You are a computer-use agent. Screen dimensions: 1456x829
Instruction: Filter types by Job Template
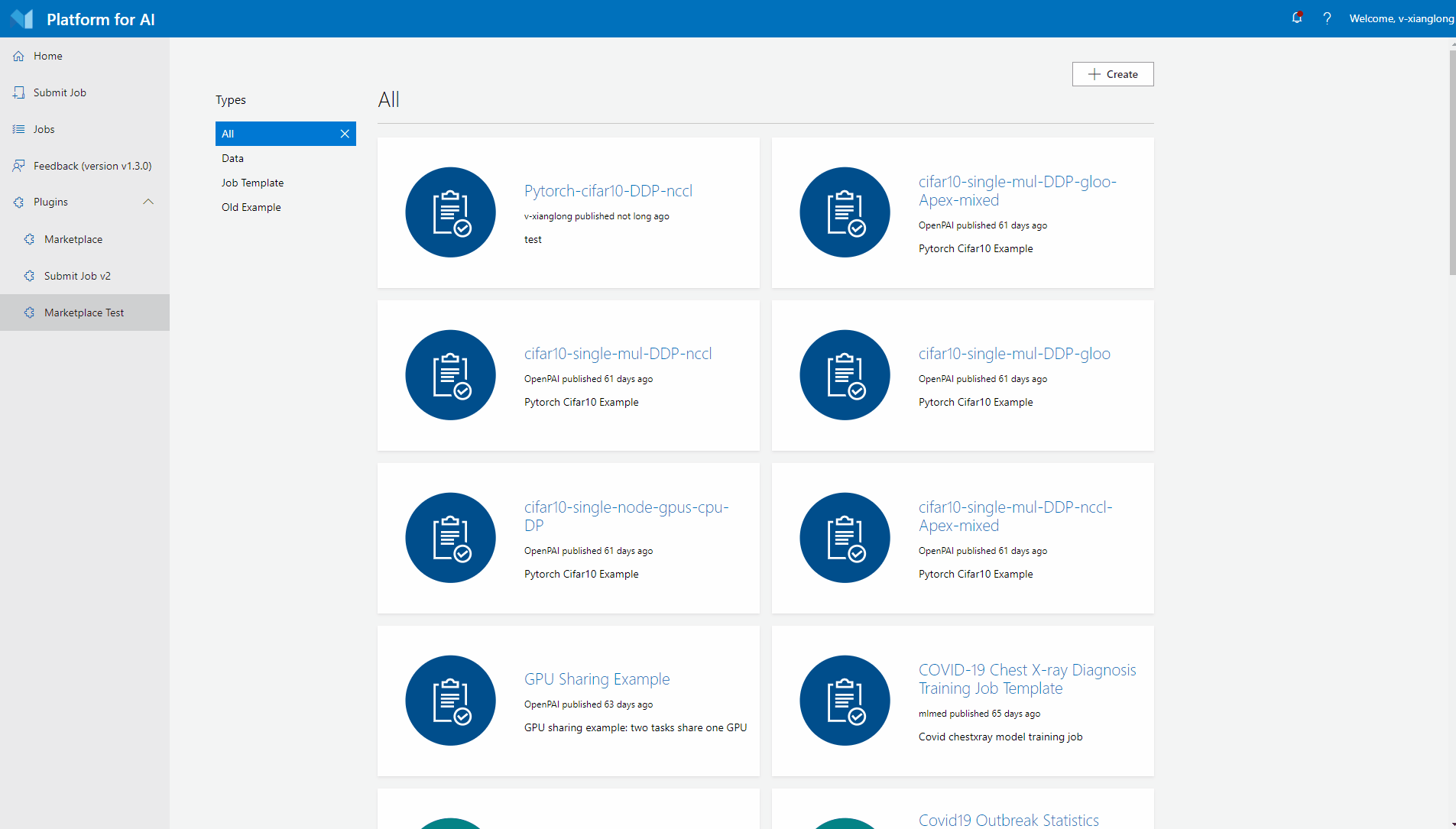click(x=286, y=183)
